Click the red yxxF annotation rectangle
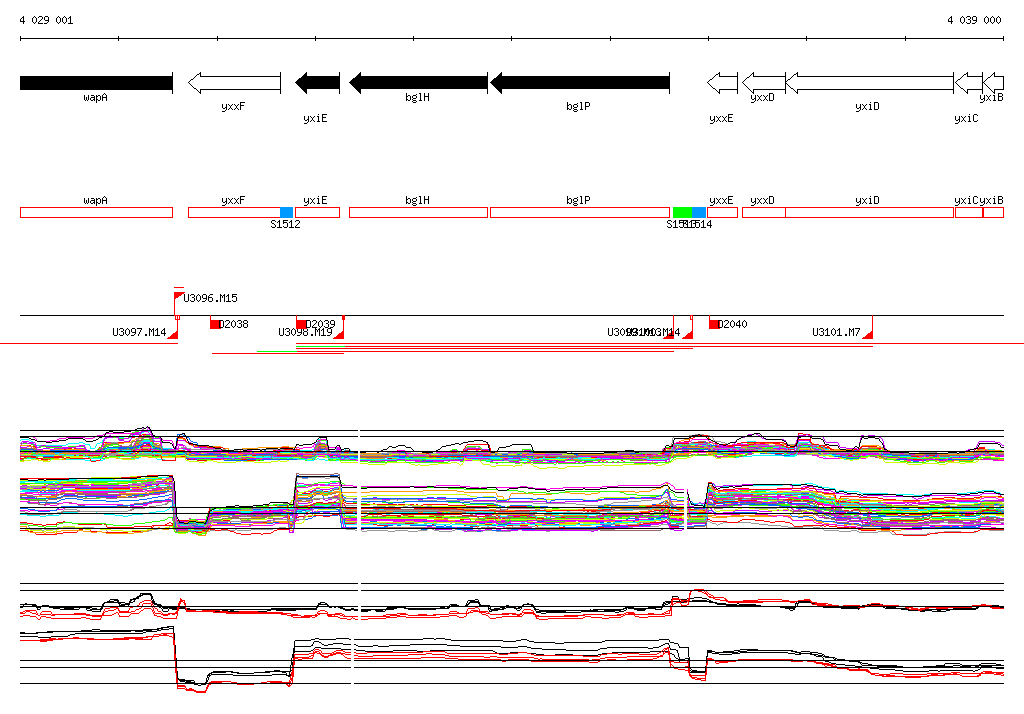The image size is (1024, 714). [x=234, y=212]
